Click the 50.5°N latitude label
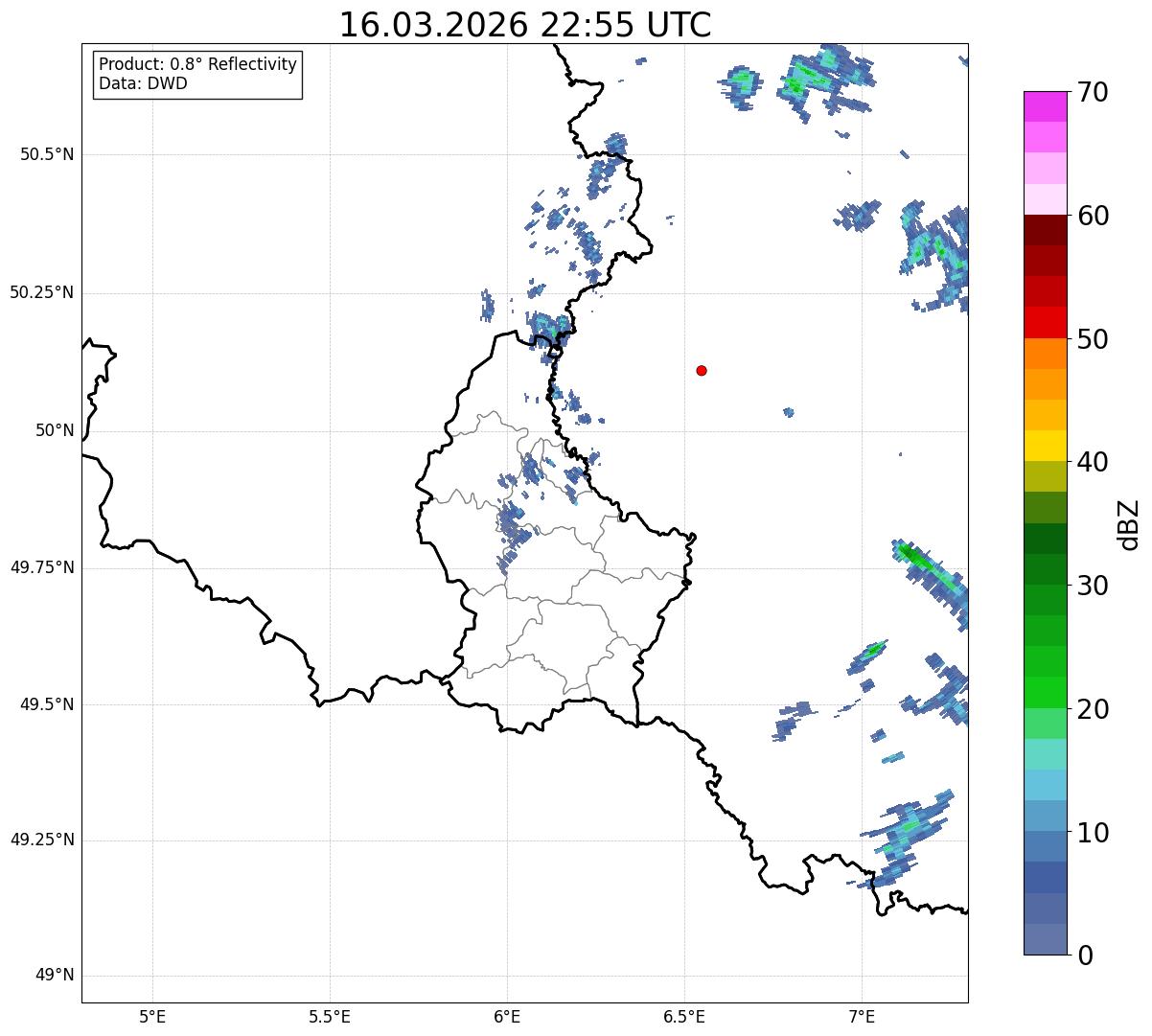Viewport: 1152px width, 1036px height. tap(47, 154)
